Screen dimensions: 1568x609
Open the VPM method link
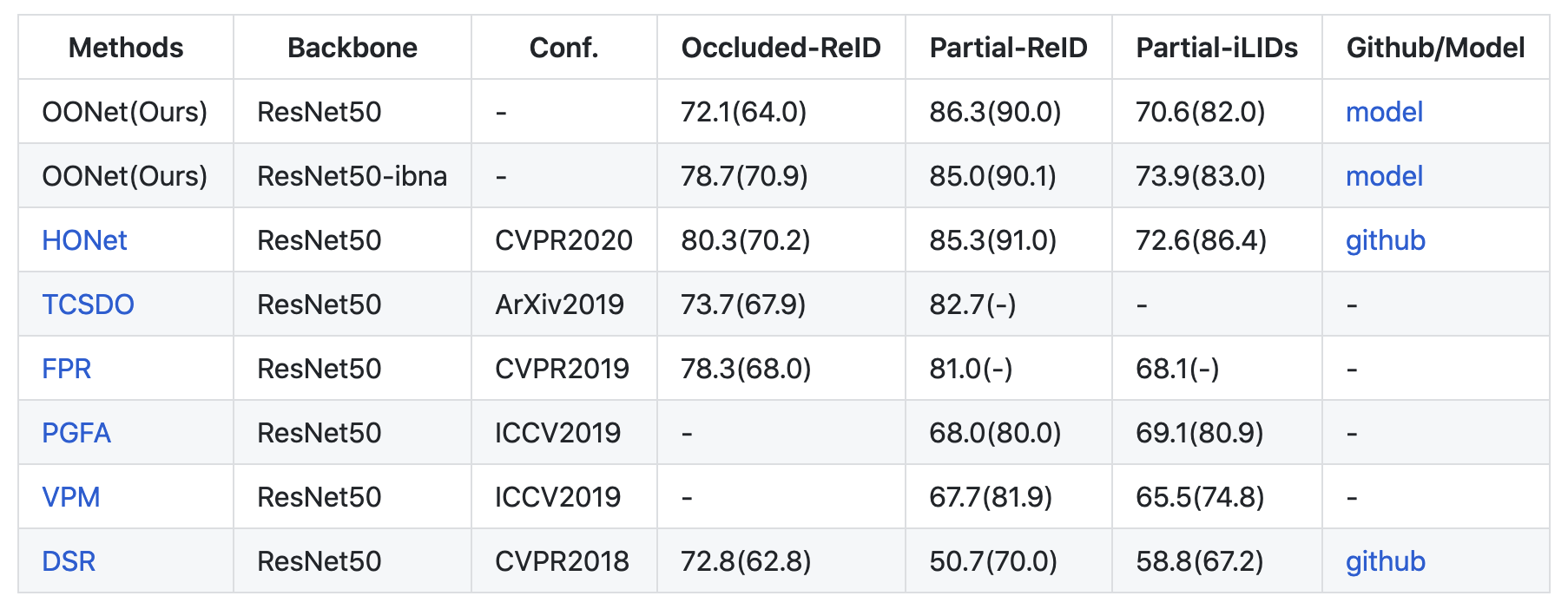(x=71, y=497)
